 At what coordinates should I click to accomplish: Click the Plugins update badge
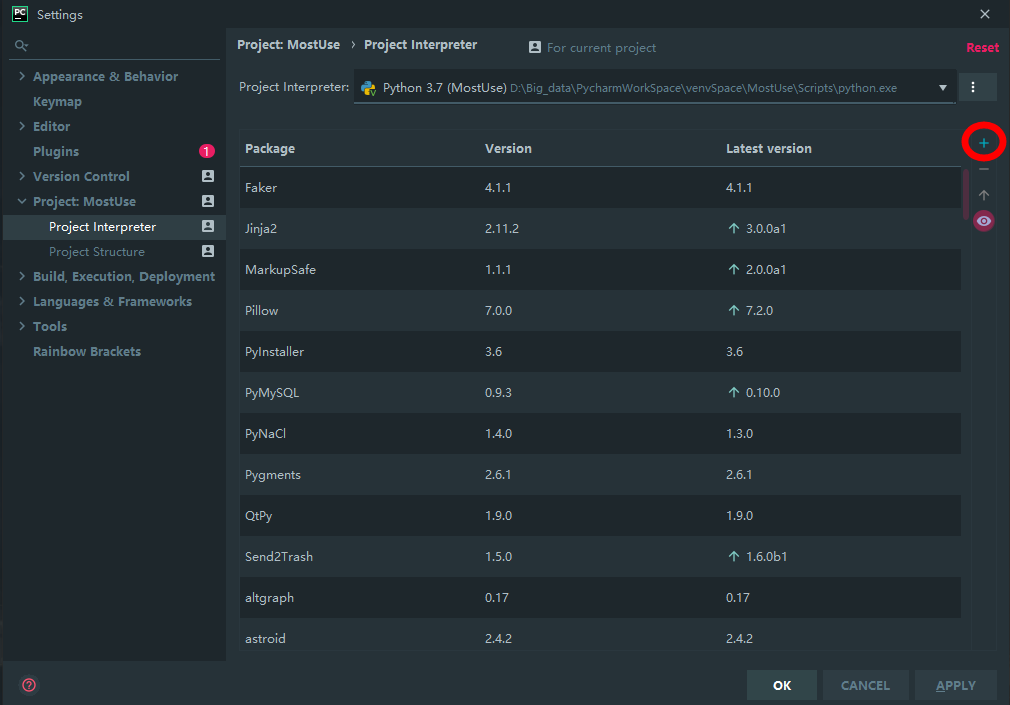tap(207, 151)
